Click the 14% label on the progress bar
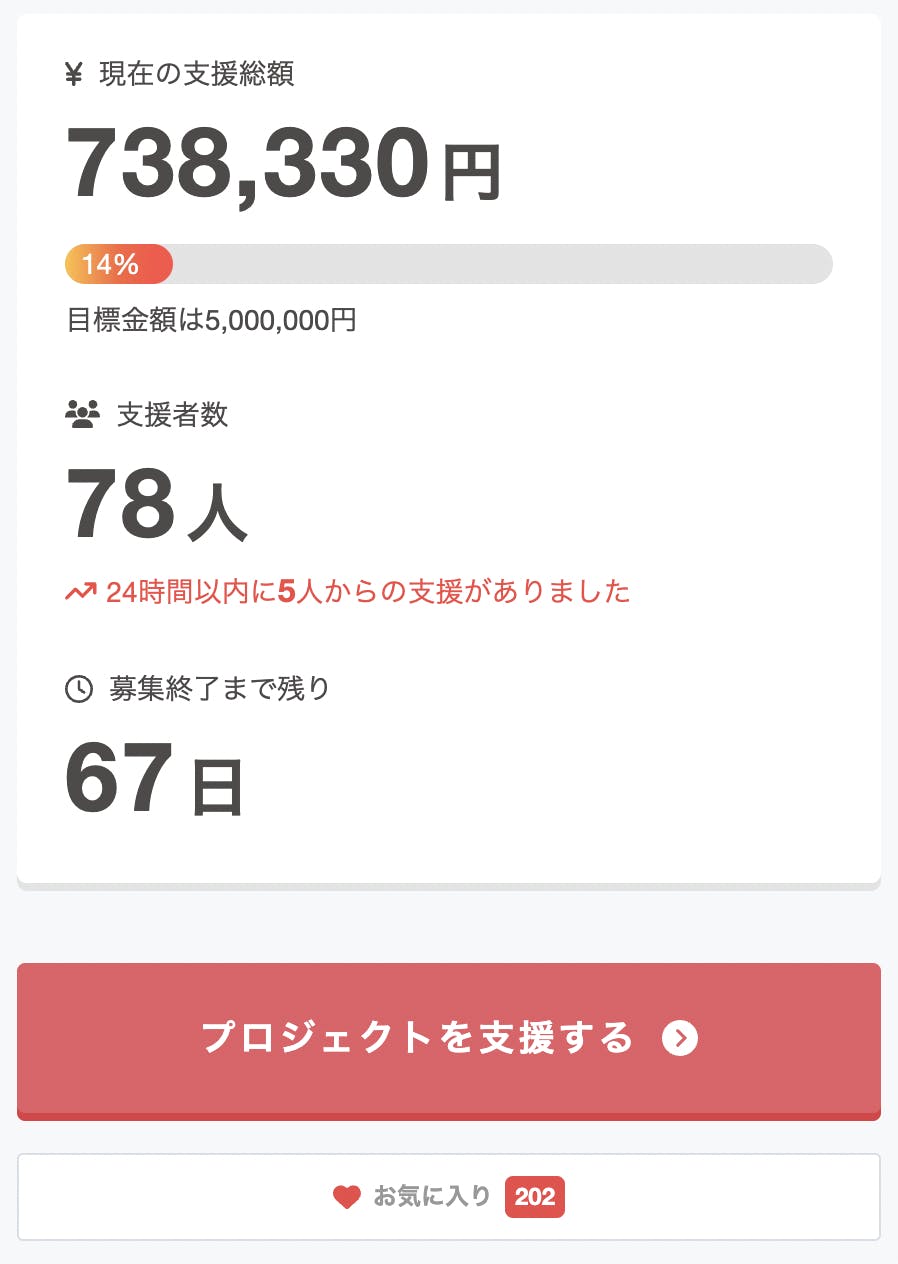Image resolution: width=898 pixels, height=1264 pixels. click(110, 265)
